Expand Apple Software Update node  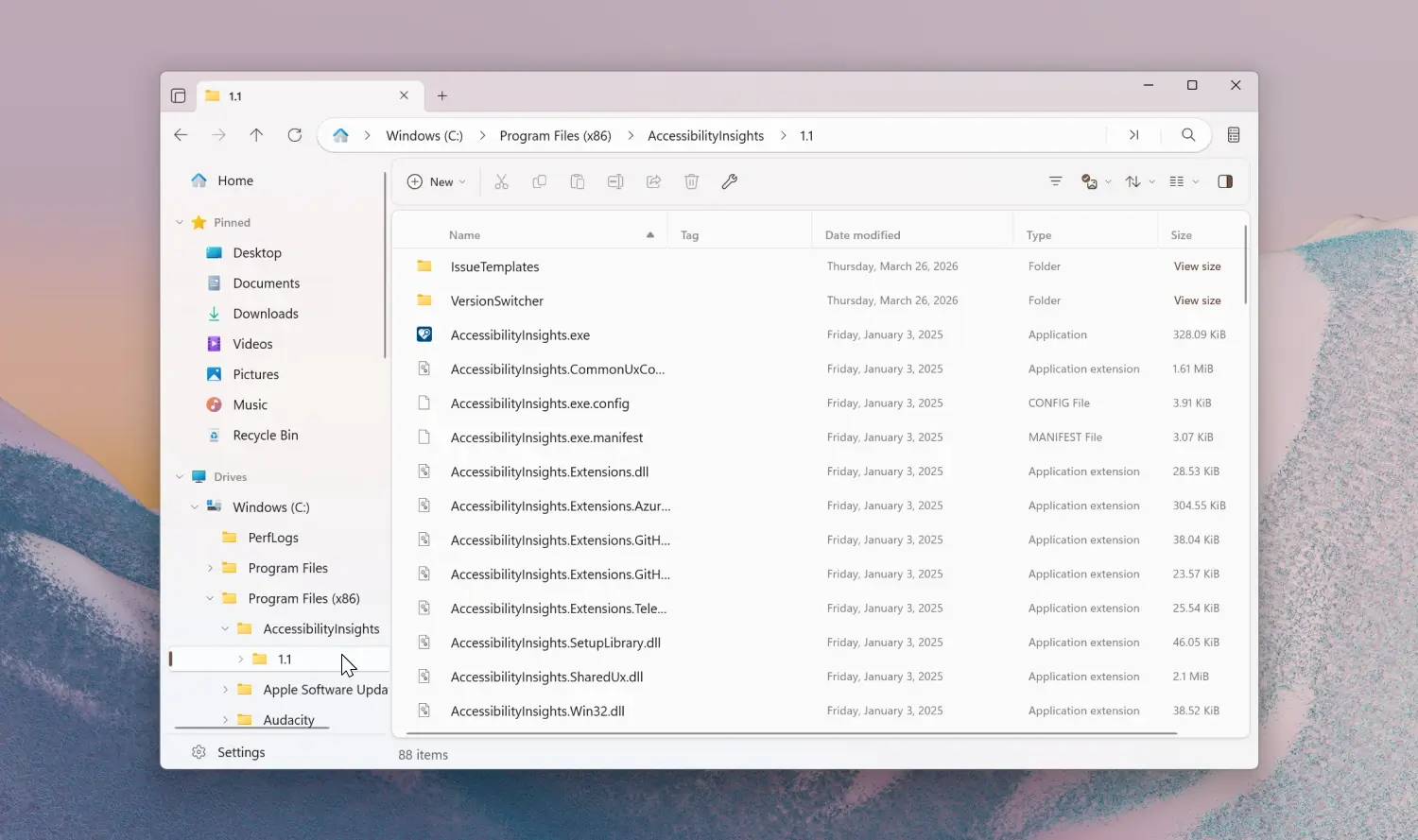(225, 689)
